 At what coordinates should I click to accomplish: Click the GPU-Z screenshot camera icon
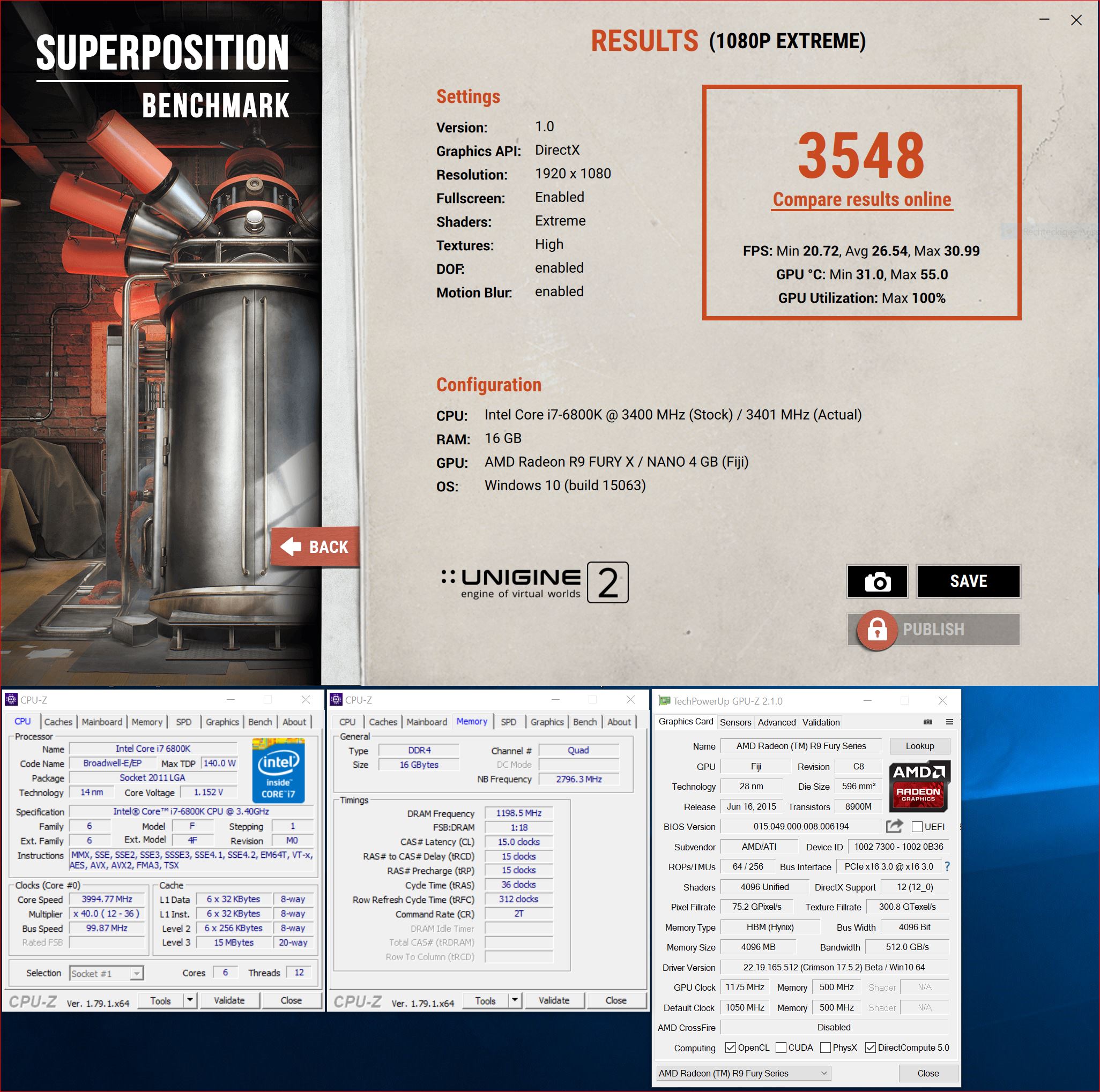click(x=927, y=722)
